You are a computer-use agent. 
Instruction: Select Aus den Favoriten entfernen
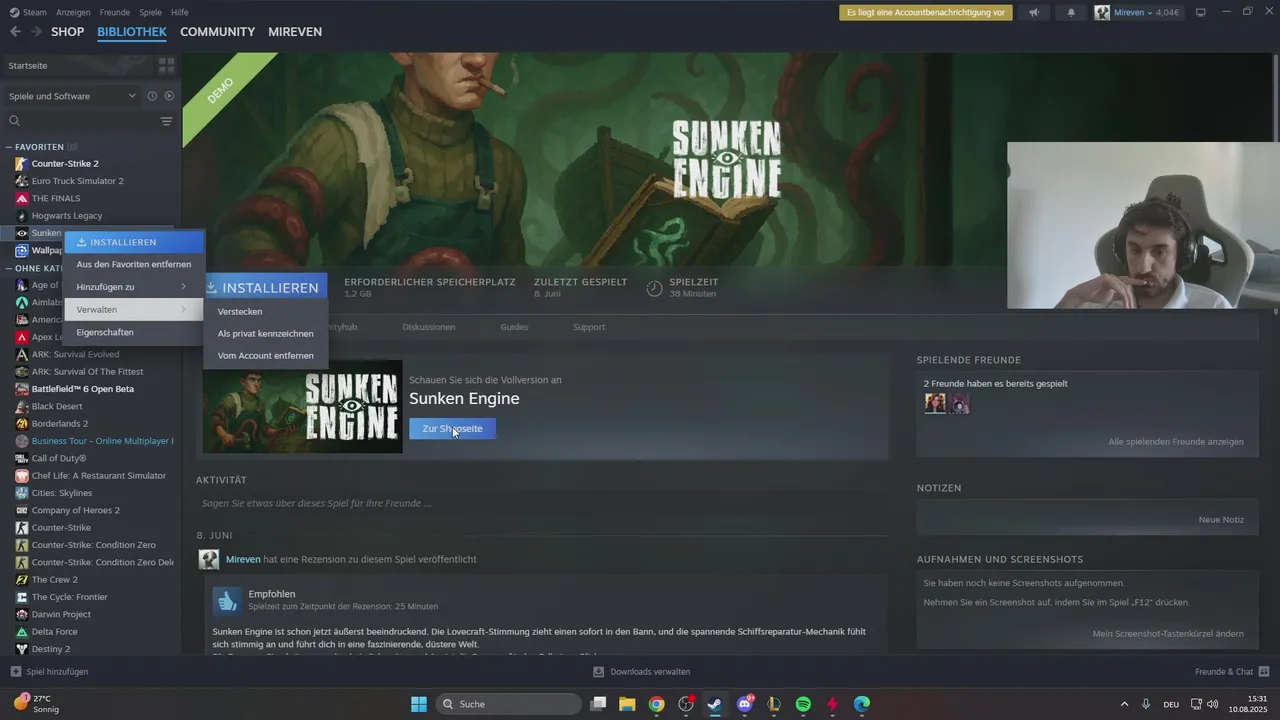coord(133,264)
